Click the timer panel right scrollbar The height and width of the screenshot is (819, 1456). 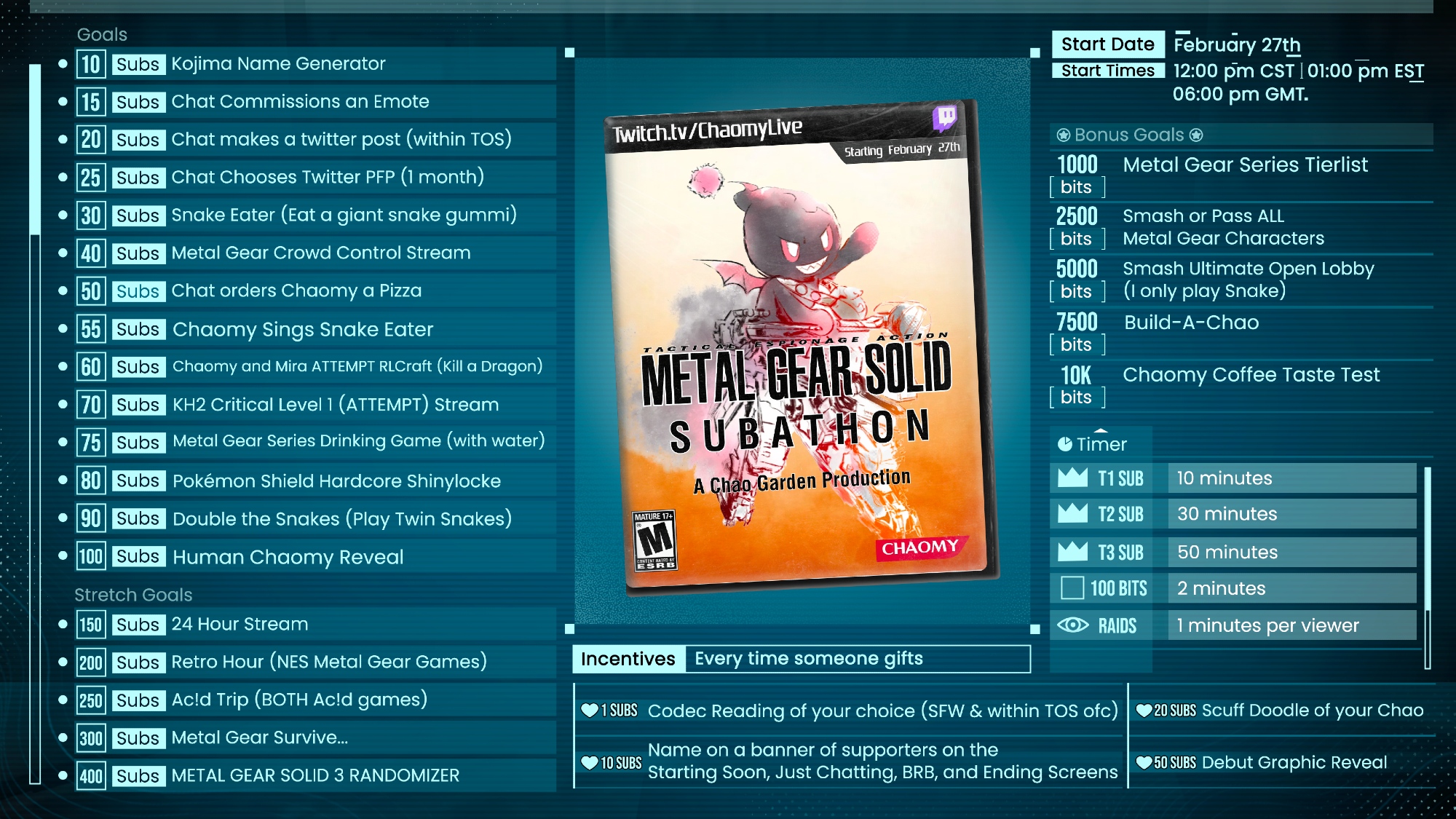tap(1427, 568)
